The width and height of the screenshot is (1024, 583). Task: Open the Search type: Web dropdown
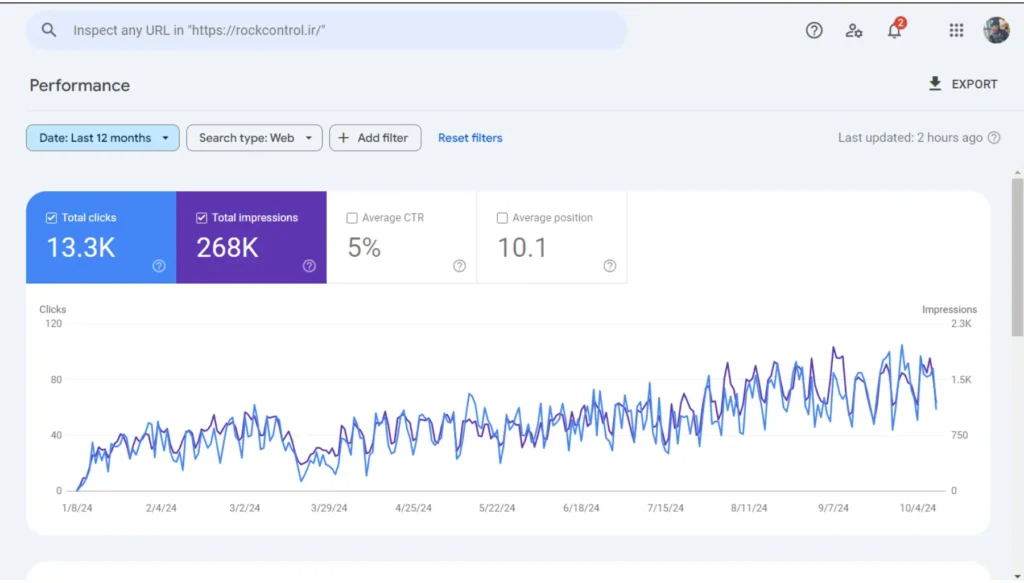pyautogui.click(x=254, y=138)
